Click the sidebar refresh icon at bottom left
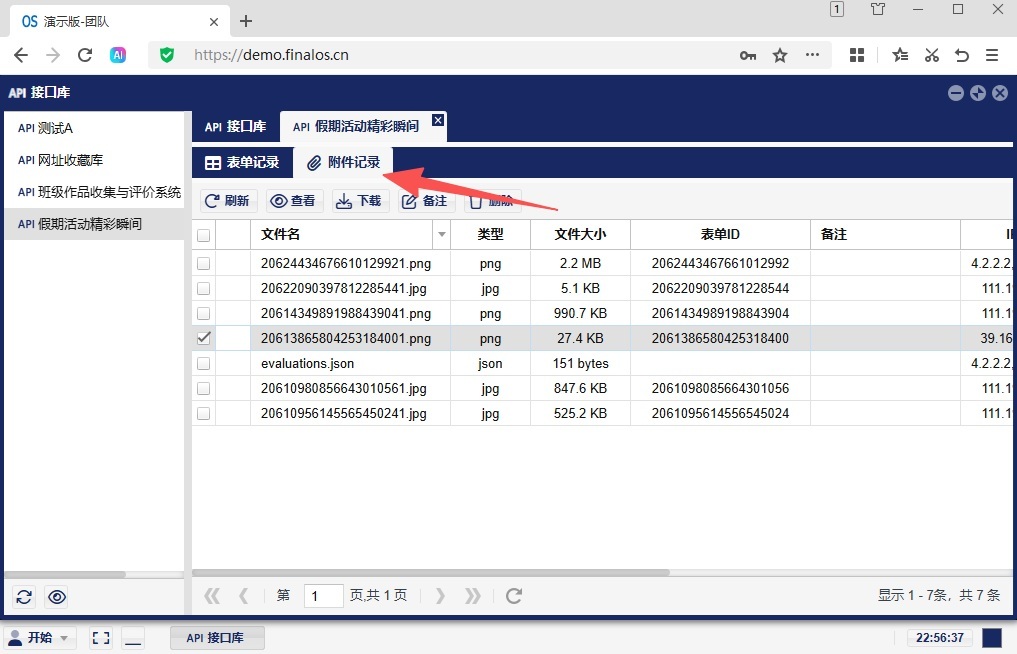Image resolution: width=1017 pixels, height=654 pixels. (x=25, y=597)
